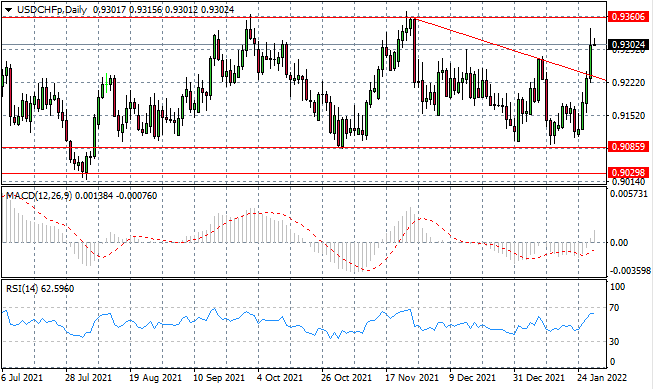This screenshot has height=389, width=654.
Task: Click the 0.92220 price axis value
Action: click(628, 83)
